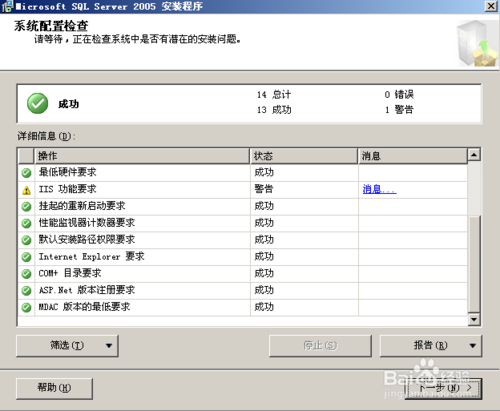Click the server box graphic in header

[x=477, y=43]
